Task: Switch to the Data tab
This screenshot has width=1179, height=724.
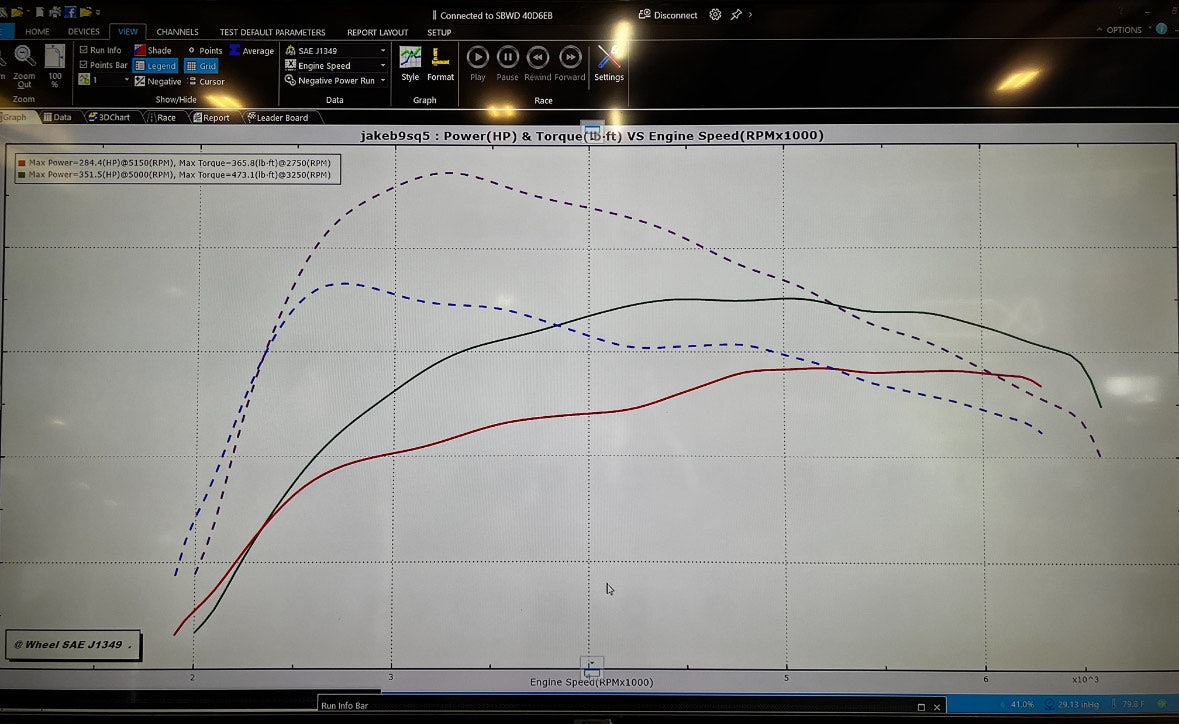Action: pyautogui.click(x=58, y=116)
